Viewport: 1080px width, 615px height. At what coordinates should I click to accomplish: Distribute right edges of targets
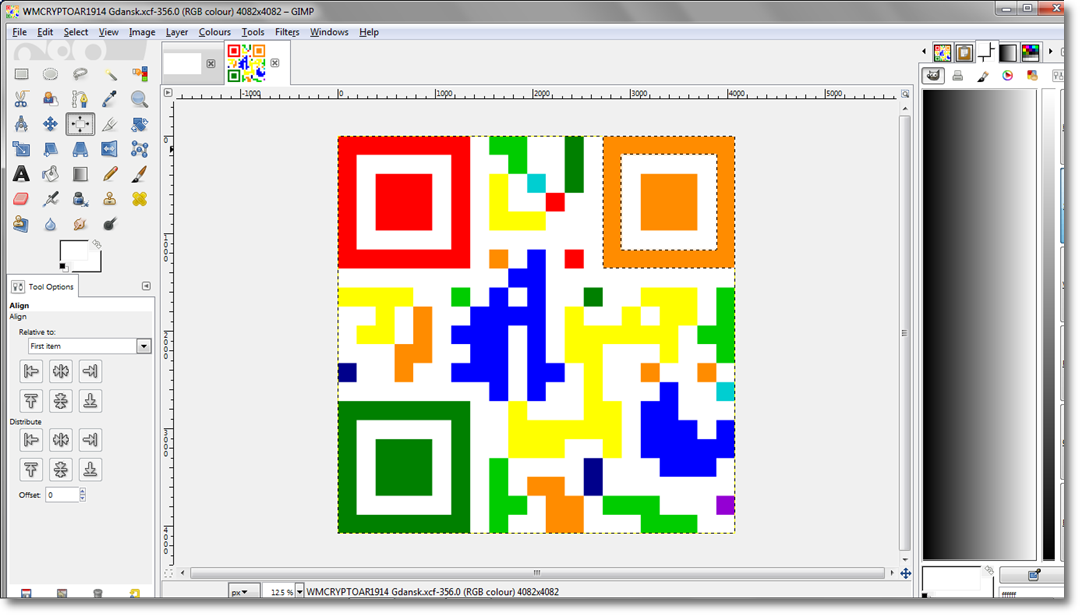pyautogui.click(x=90, y=439)
